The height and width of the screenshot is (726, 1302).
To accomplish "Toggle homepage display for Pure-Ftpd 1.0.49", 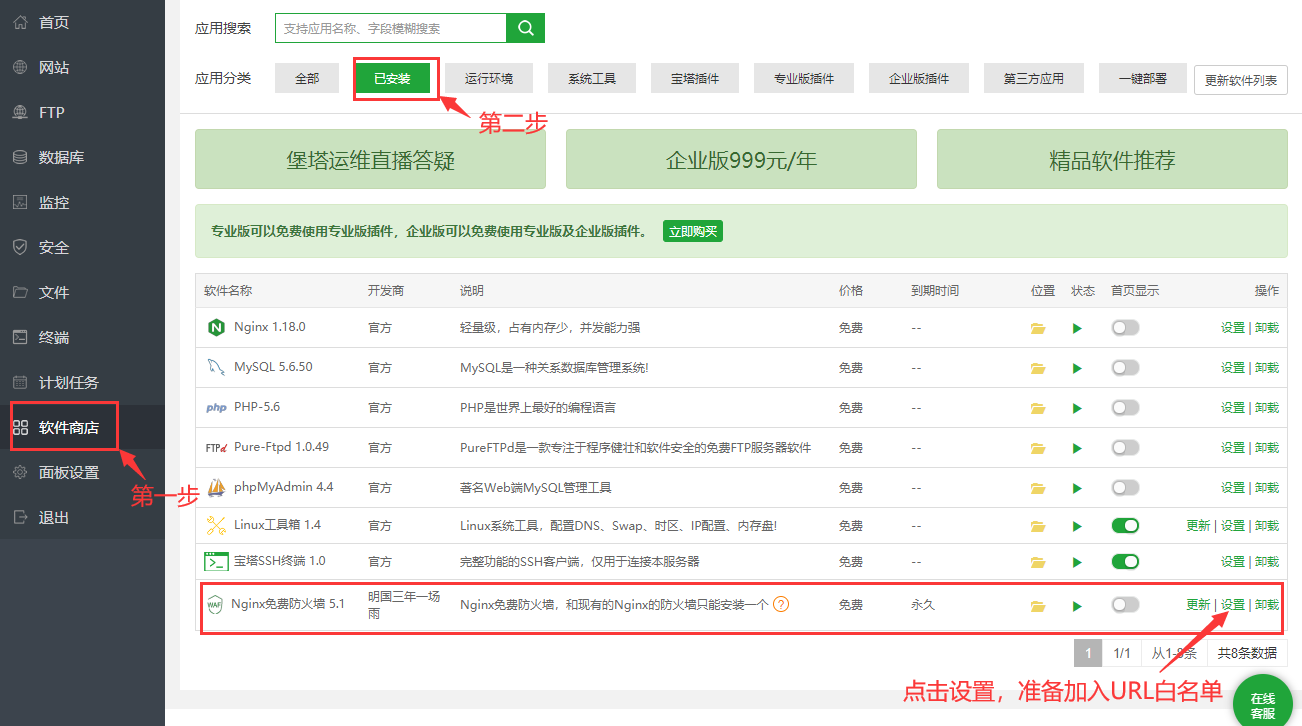I will [x=1125, y=448].
